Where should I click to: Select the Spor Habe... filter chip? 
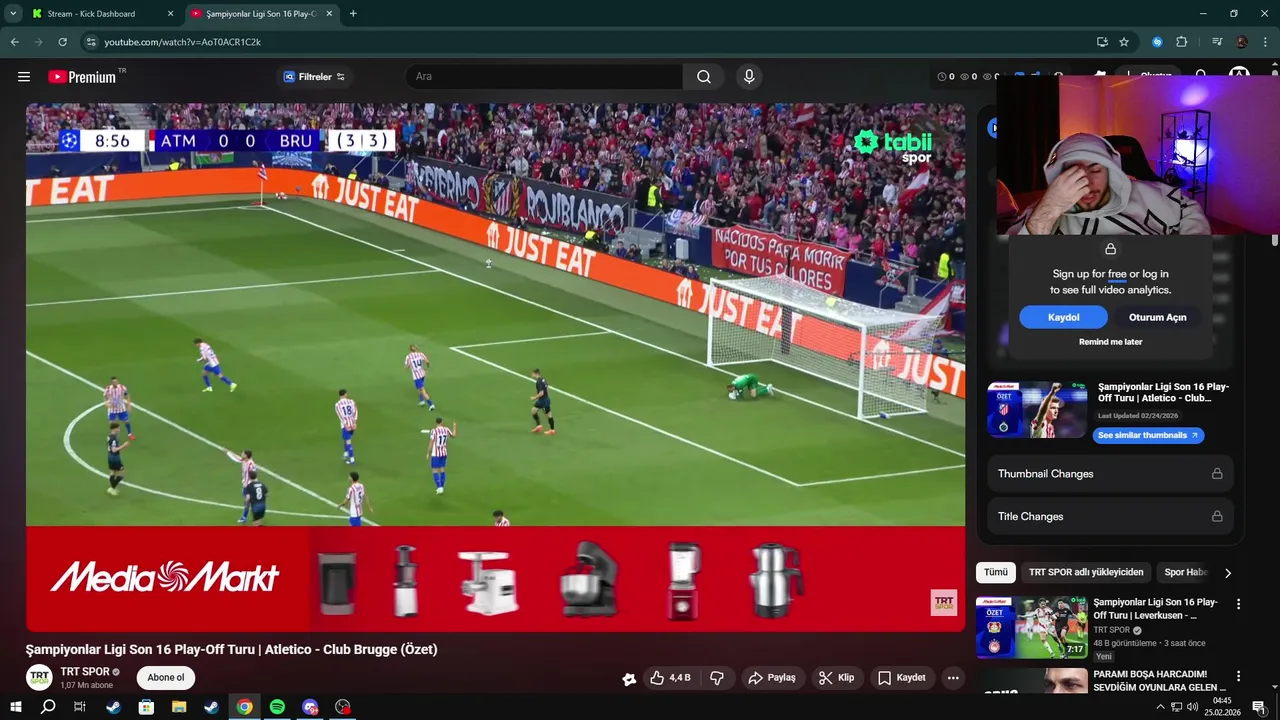point(1186,572)
